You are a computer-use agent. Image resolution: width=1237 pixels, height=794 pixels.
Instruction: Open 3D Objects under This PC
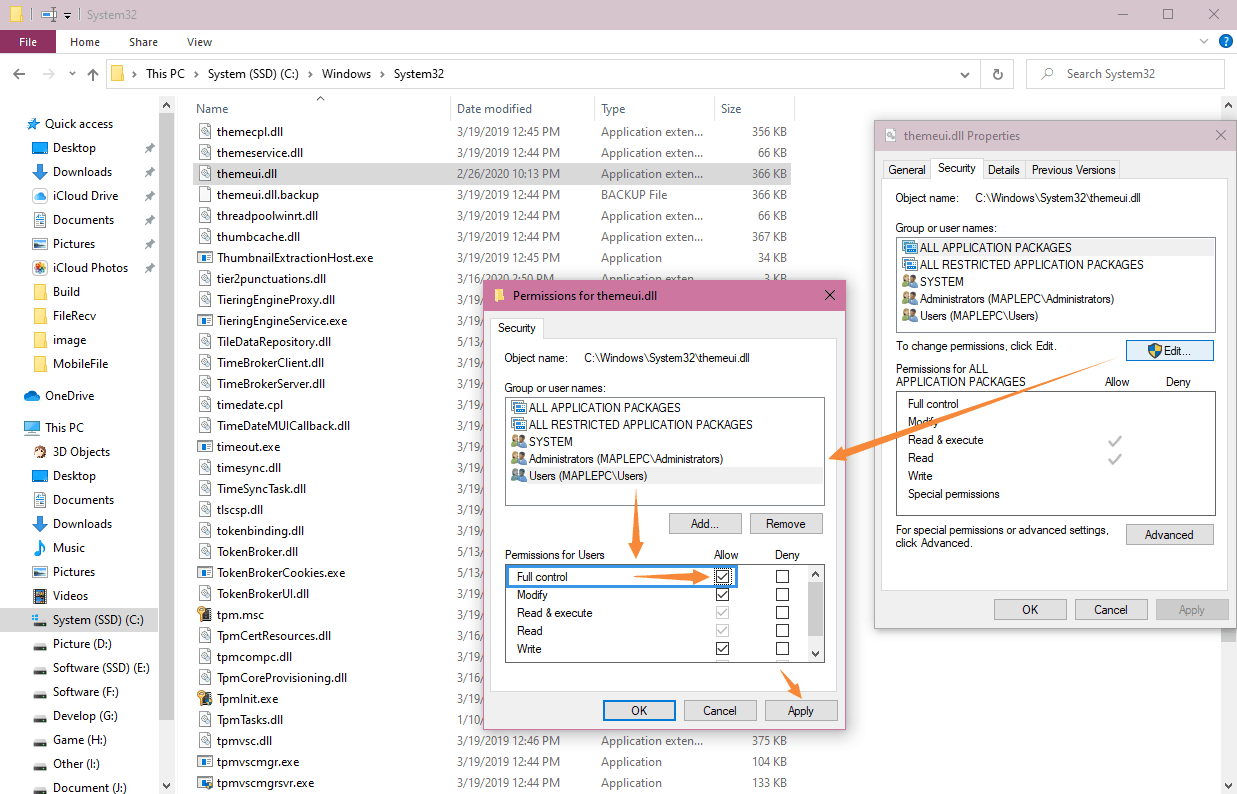[81, 452]
